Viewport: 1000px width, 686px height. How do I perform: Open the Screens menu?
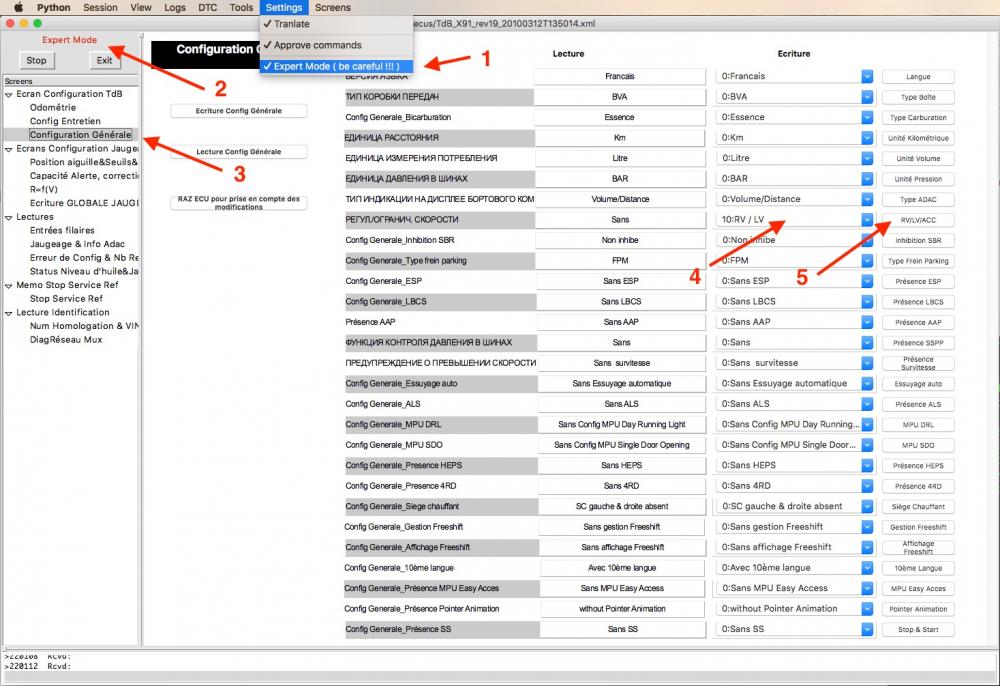[333, 8]
